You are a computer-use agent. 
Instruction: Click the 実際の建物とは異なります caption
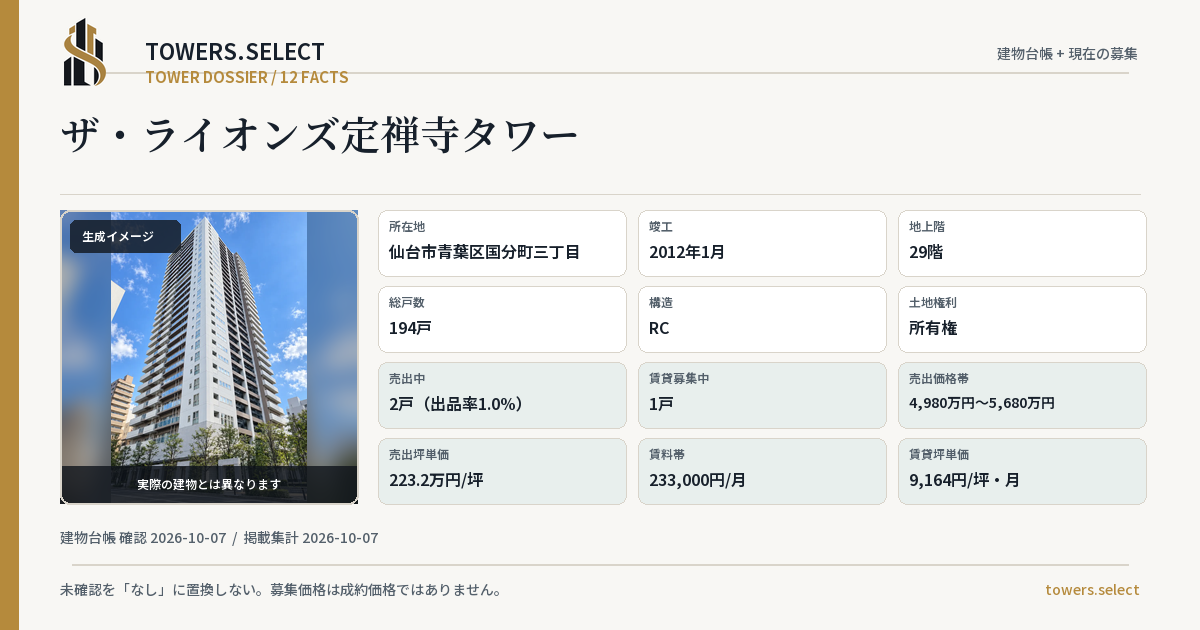(x=209, y=484)
